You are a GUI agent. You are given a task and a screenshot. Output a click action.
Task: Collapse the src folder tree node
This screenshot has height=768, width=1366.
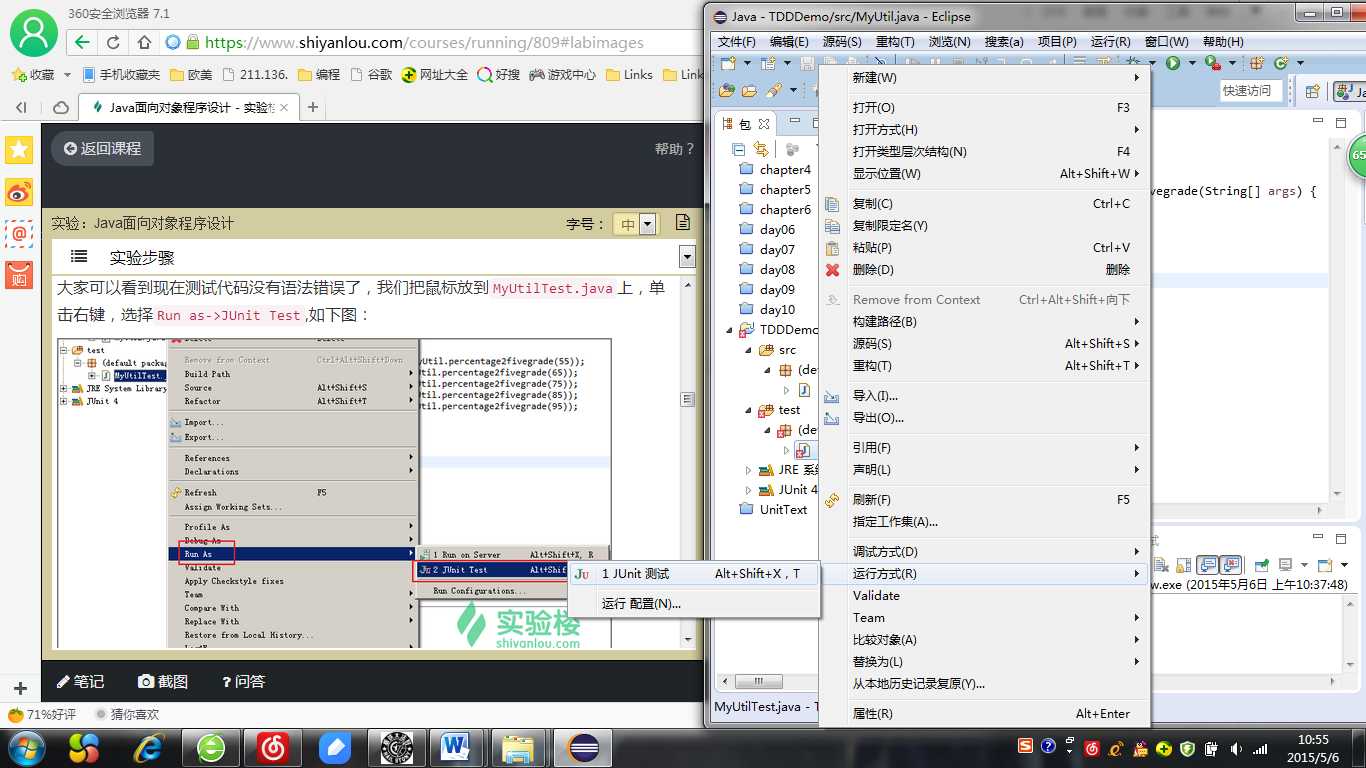pos(747,350)
